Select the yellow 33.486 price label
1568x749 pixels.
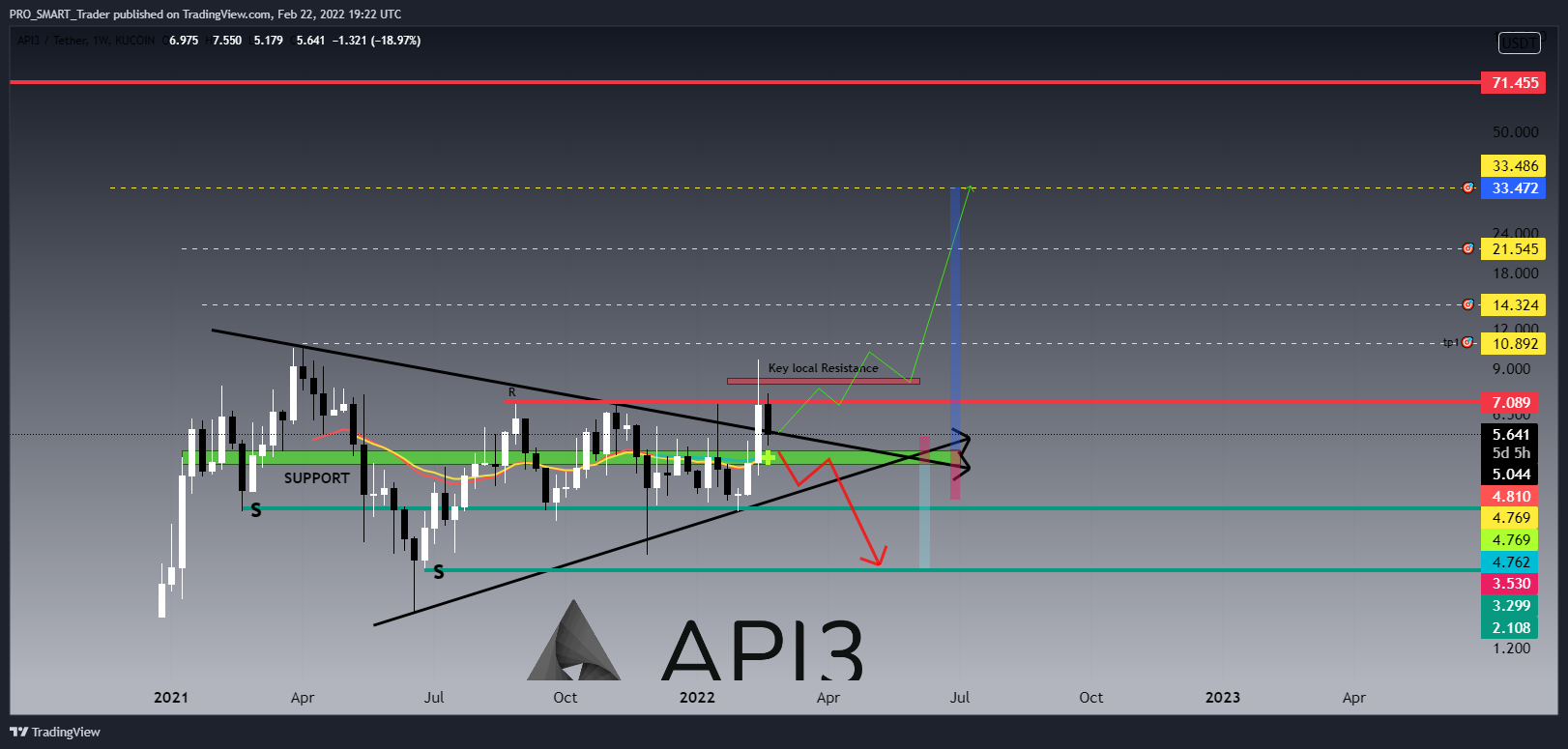(x=1514, y=166)
